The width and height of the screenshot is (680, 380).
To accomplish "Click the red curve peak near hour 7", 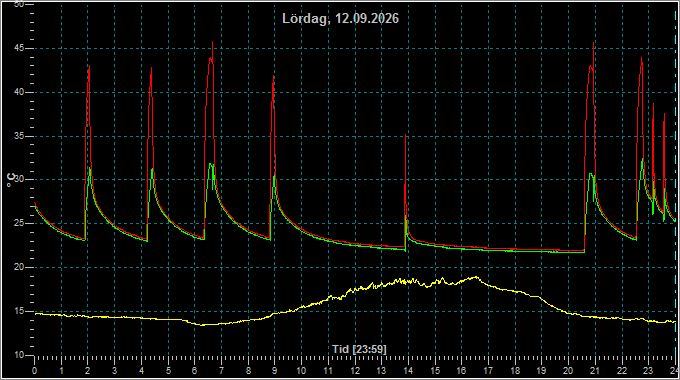I will coord(212,42).
